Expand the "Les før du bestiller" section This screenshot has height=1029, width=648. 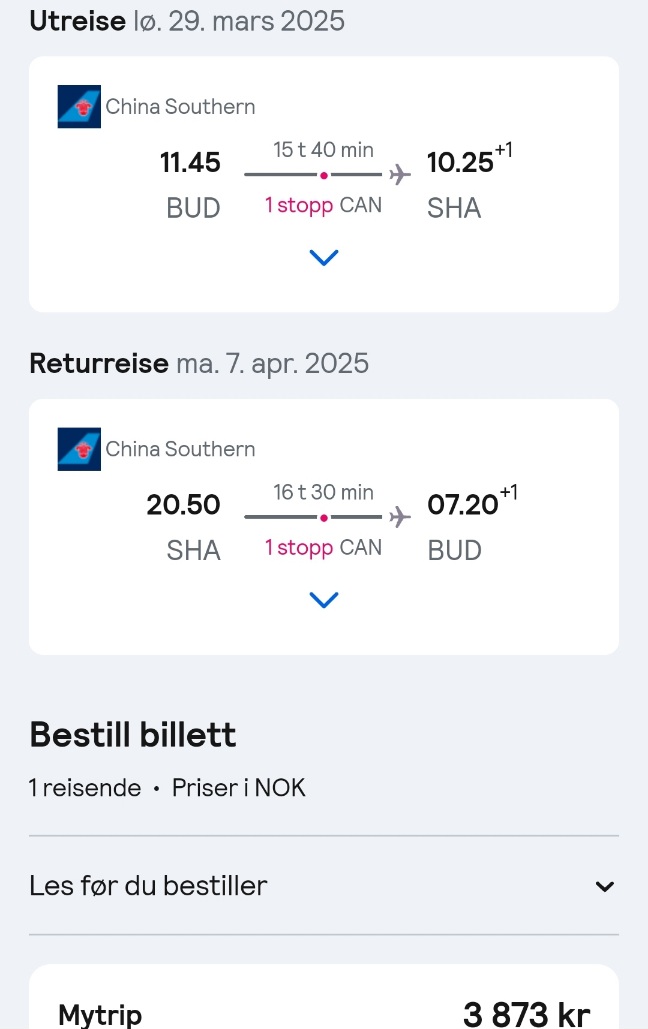pyautogui.click(x=605, y=887)
